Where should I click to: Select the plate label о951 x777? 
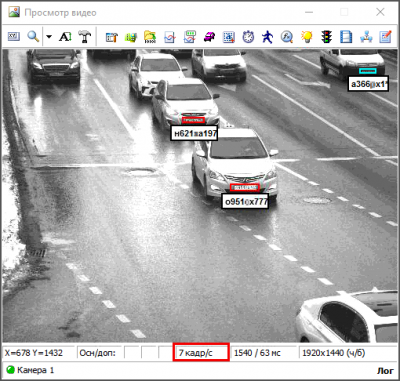click(x=245, y=201)
